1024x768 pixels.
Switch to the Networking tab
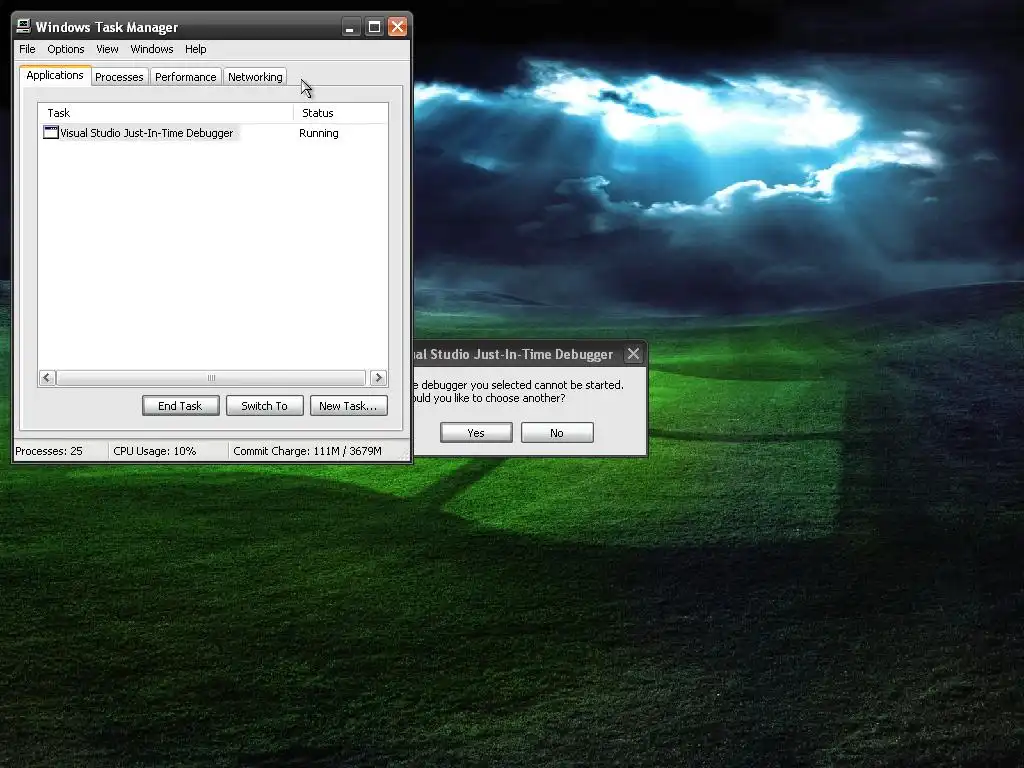[255, 77]
